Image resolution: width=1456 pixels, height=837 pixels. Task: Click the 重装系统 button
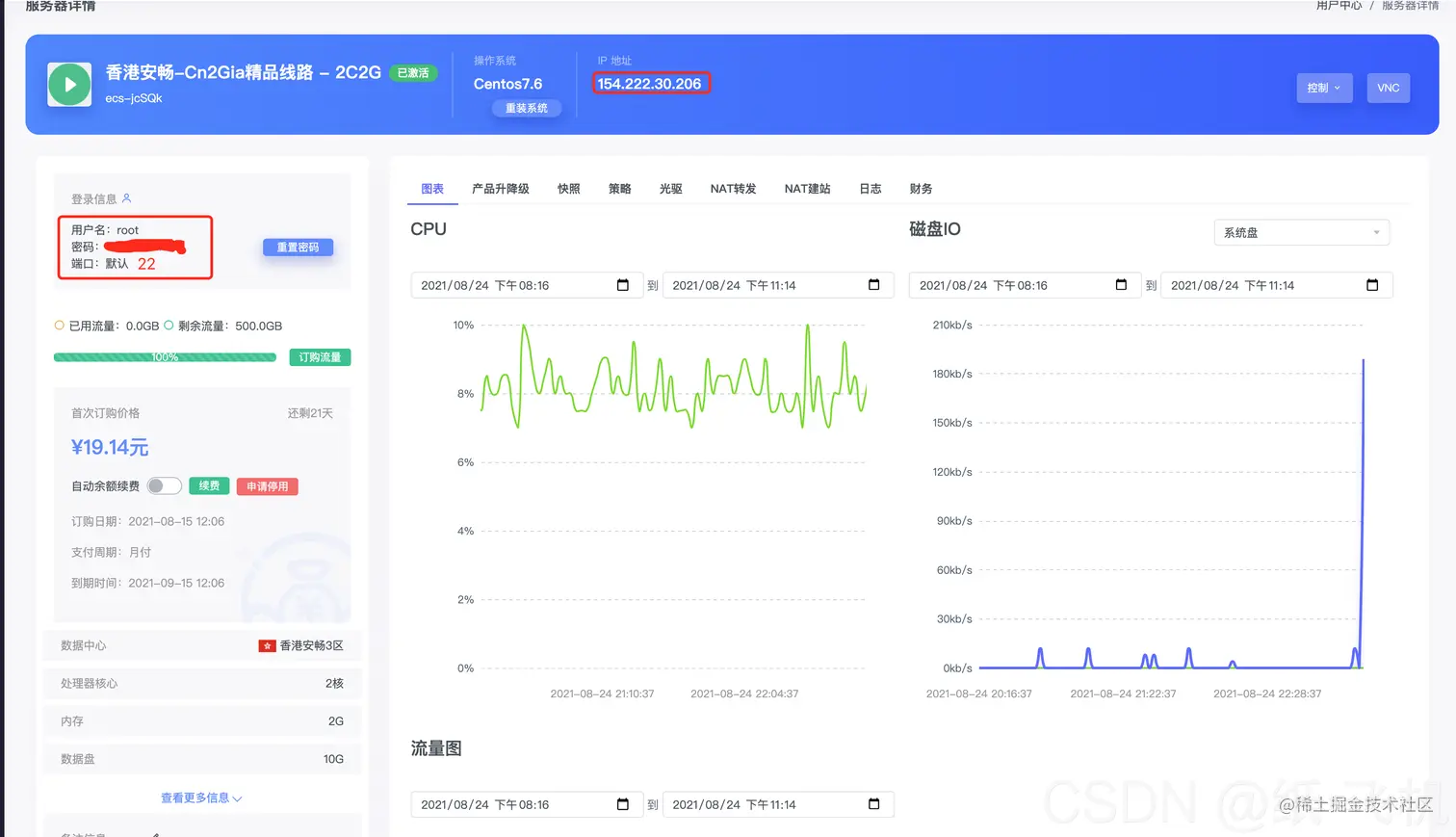coord(527,108)
